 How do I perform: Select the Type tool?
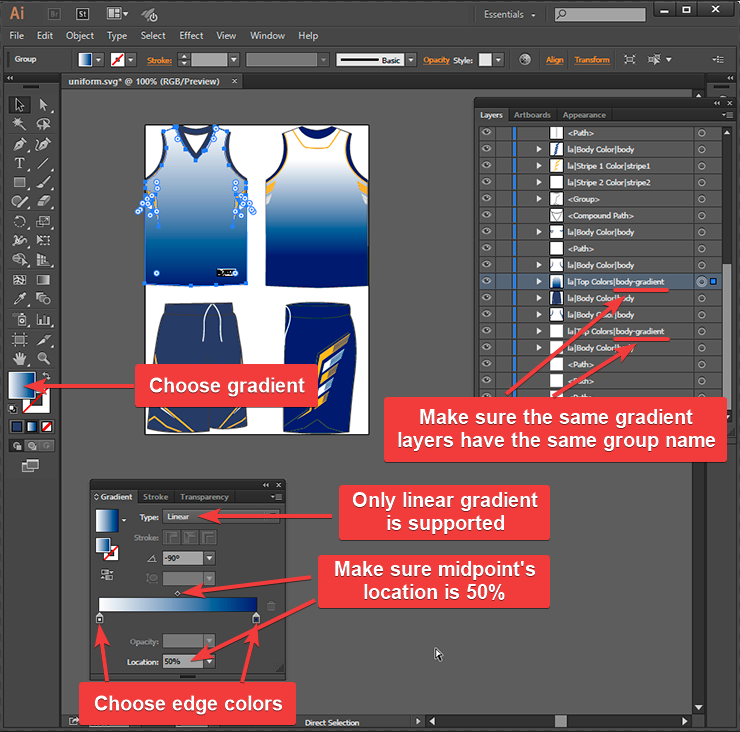[x=20, y=163]
